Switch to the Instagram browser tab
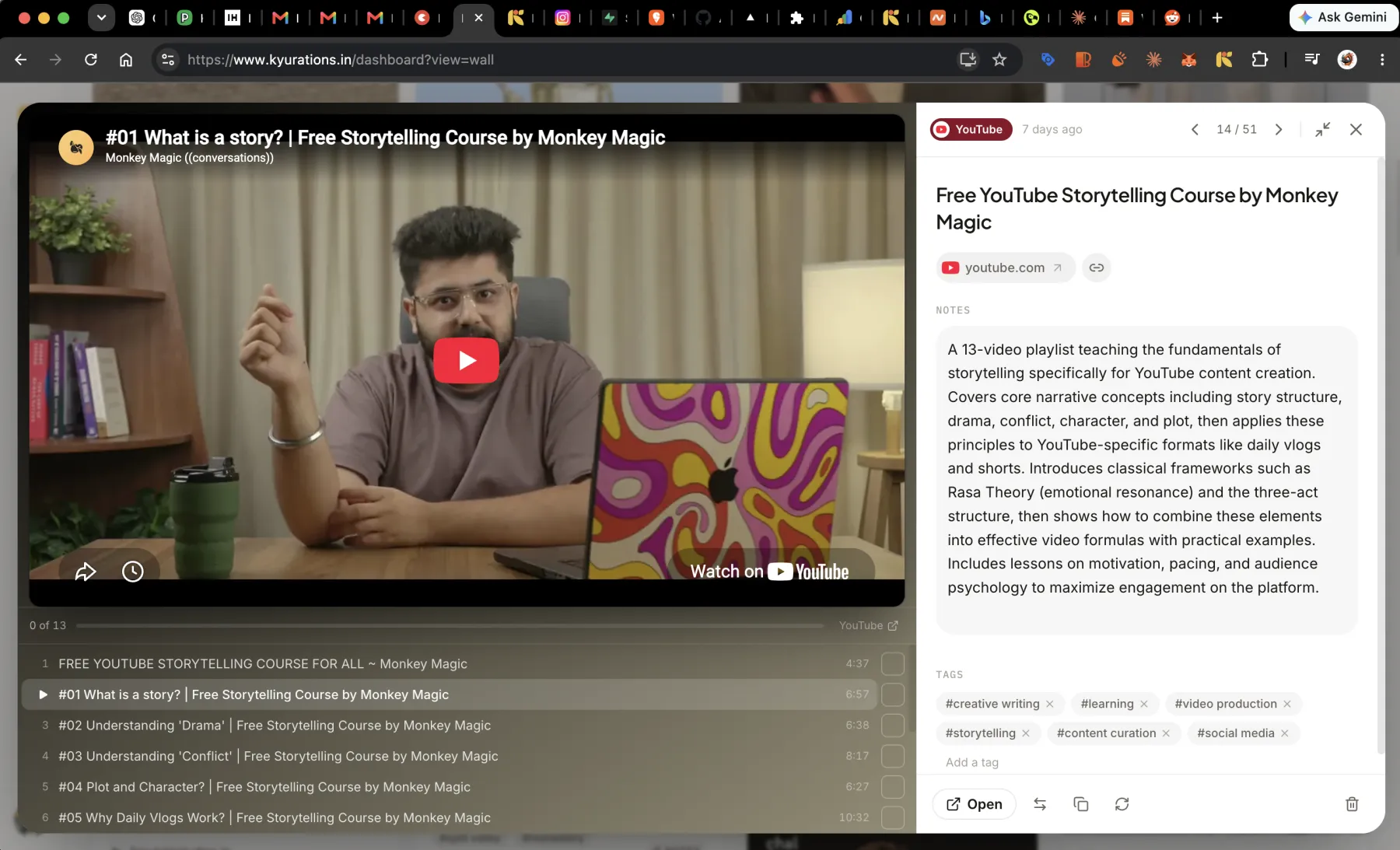This screenshot has height=850, width=1400. (x=562, y=17)
